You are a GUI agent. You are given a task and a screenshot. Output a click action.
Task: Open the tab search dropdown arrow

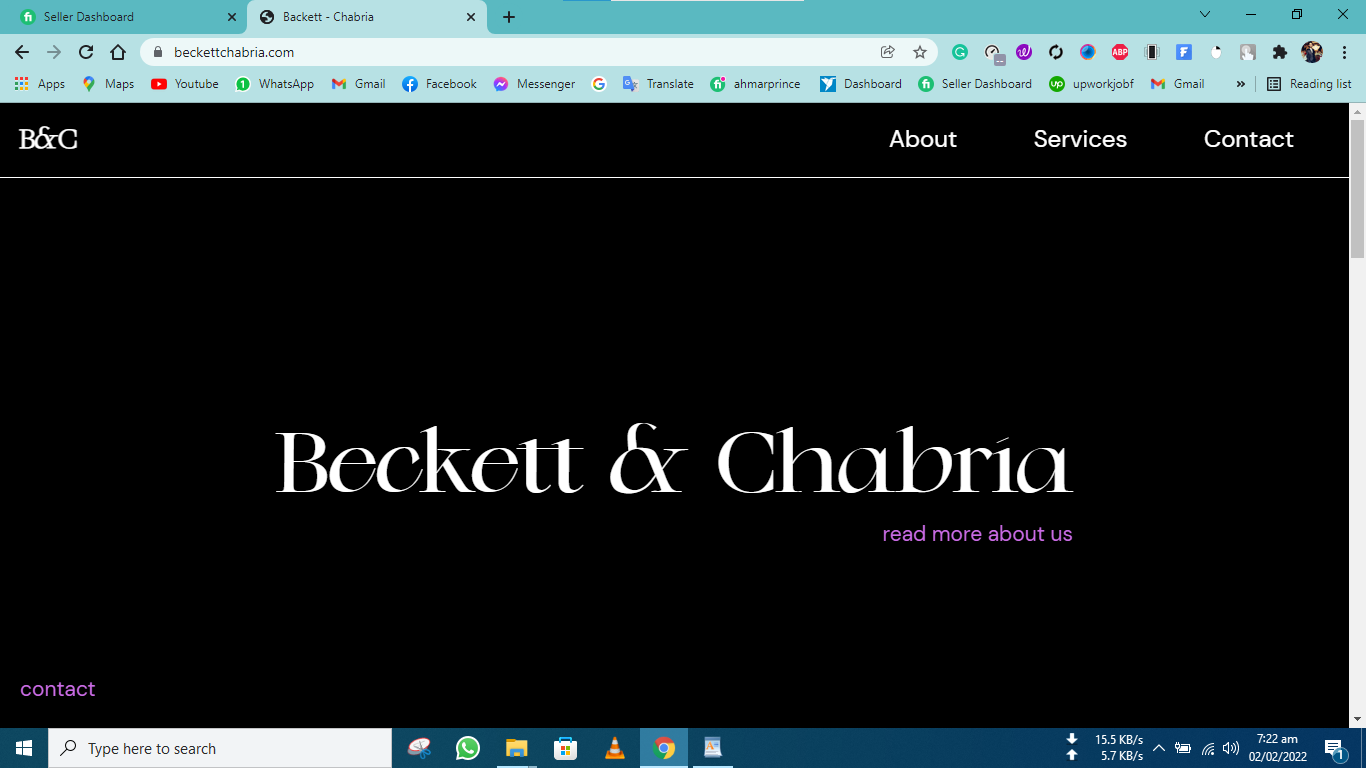pyautogui.click(x=1205, y=15)
